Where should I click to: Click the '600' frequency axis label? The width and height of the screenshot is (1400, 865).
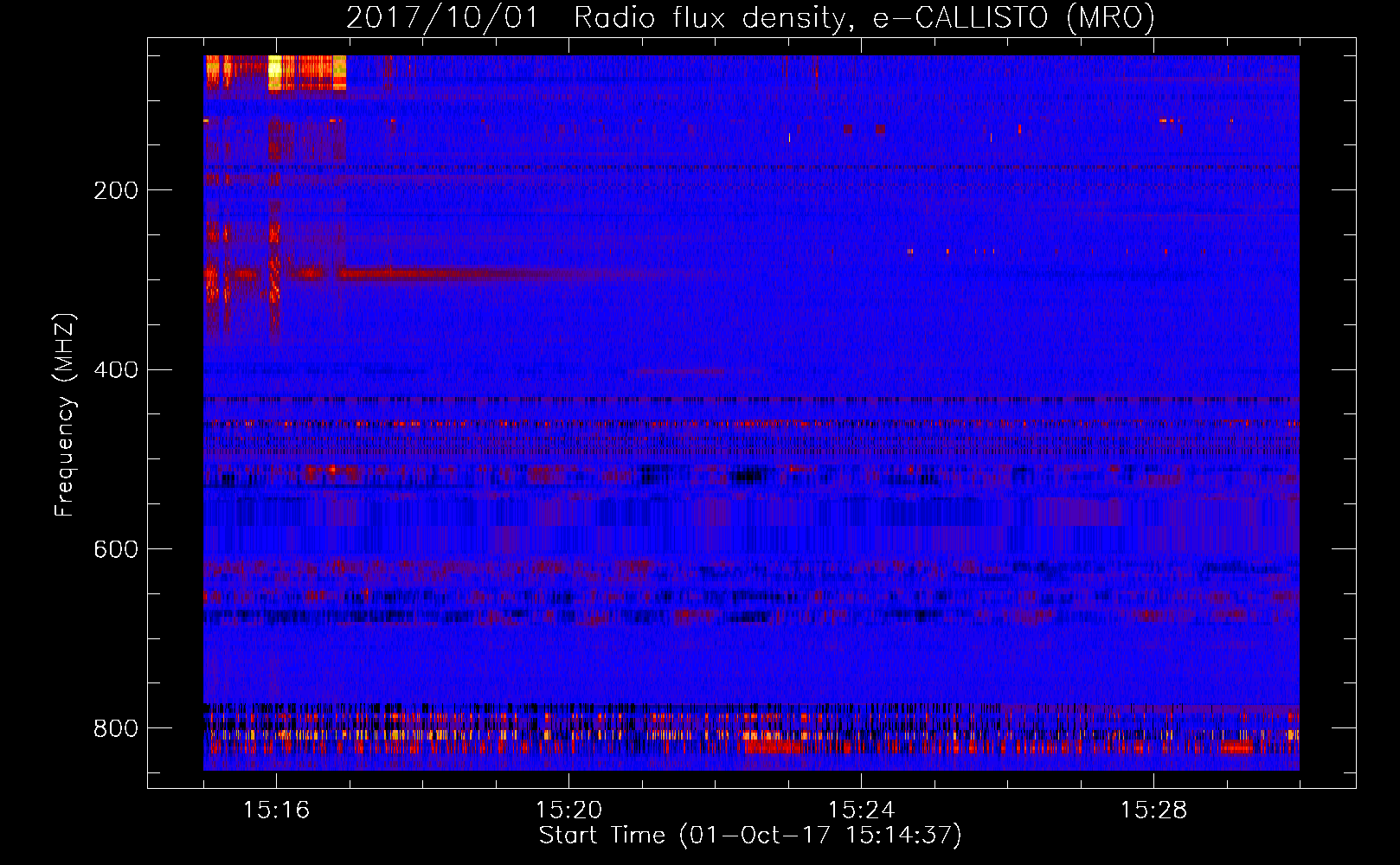(x=116, y=549)
